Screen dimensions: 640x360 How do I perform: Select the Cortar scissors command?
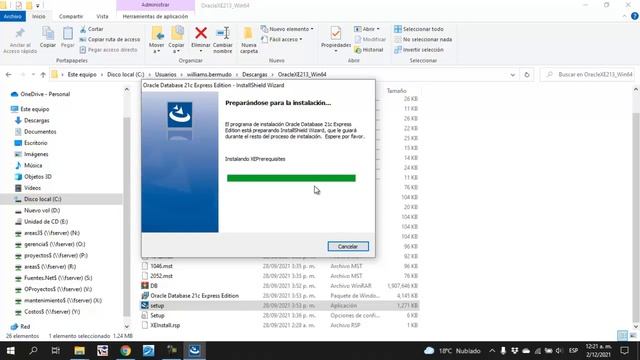click(x=92, y=29)
